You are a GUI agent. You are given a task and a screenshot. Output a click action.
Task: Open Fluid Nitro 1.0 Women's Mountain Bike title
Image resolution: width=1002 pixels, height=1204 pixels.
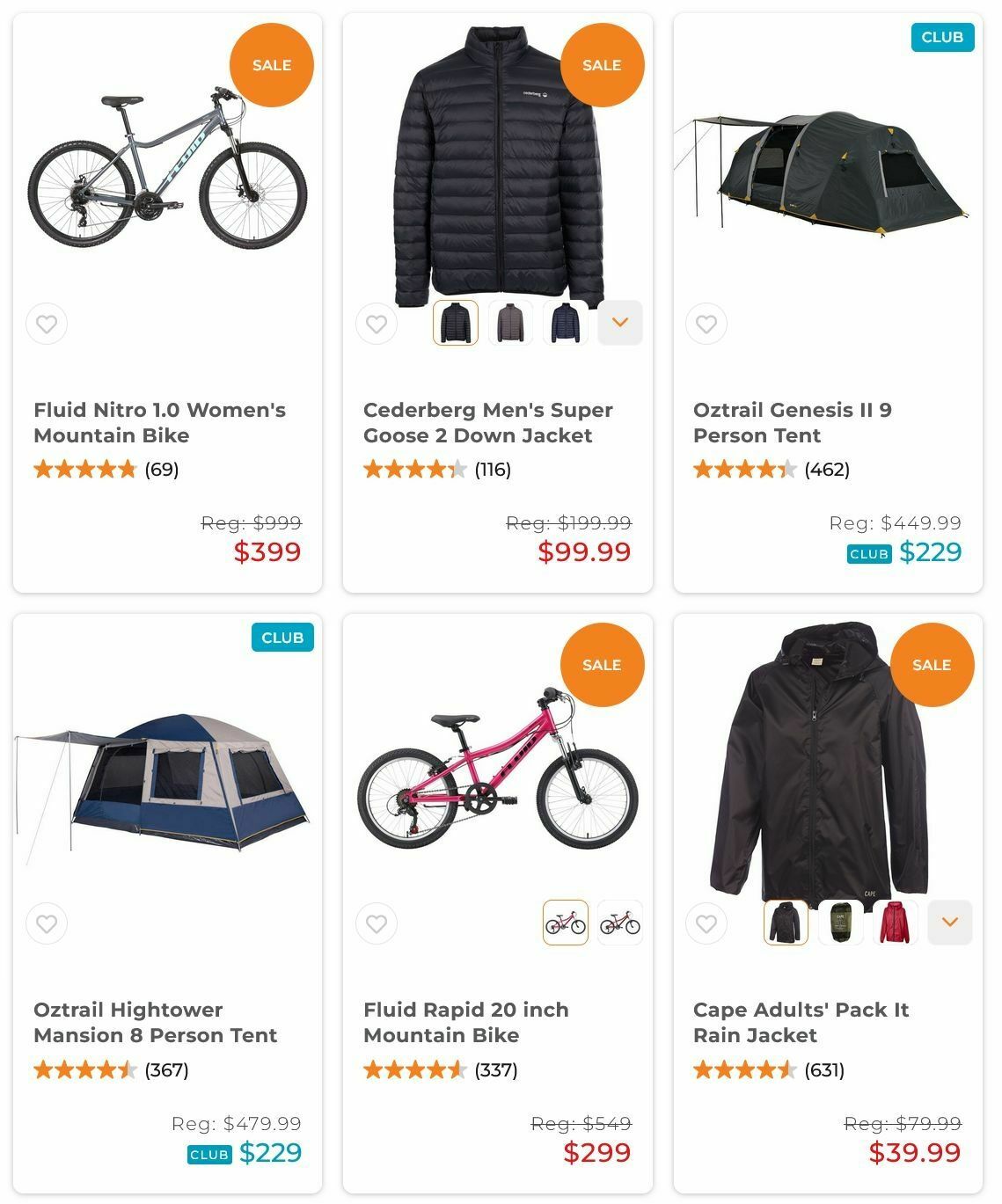click(159, 422)
